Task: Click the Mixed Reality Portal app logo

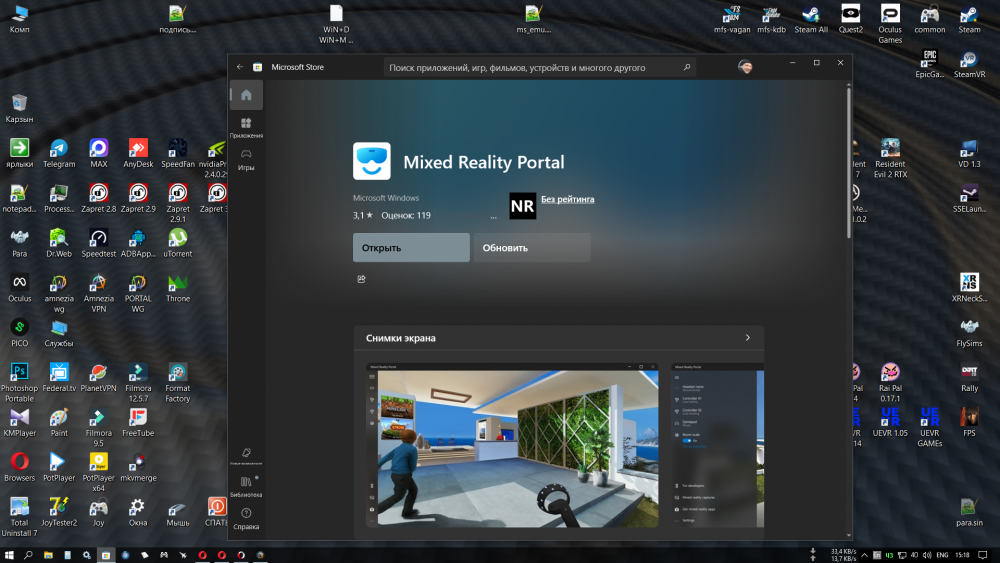Action: [372, 161]
